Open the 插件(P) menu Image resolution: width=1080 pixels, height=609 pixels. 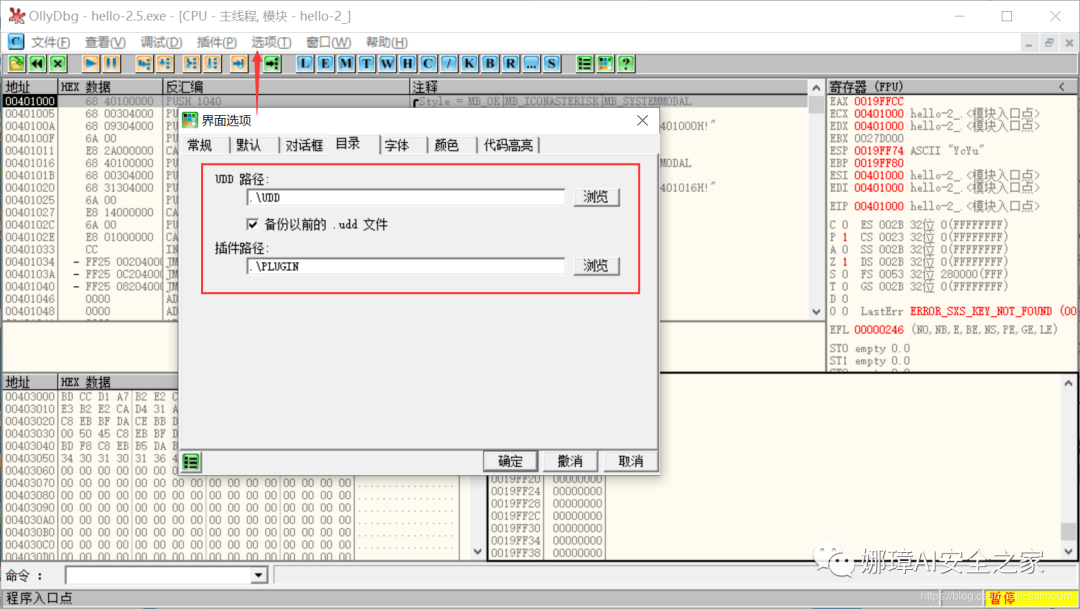pyautogui.click(x=216, y=42)
